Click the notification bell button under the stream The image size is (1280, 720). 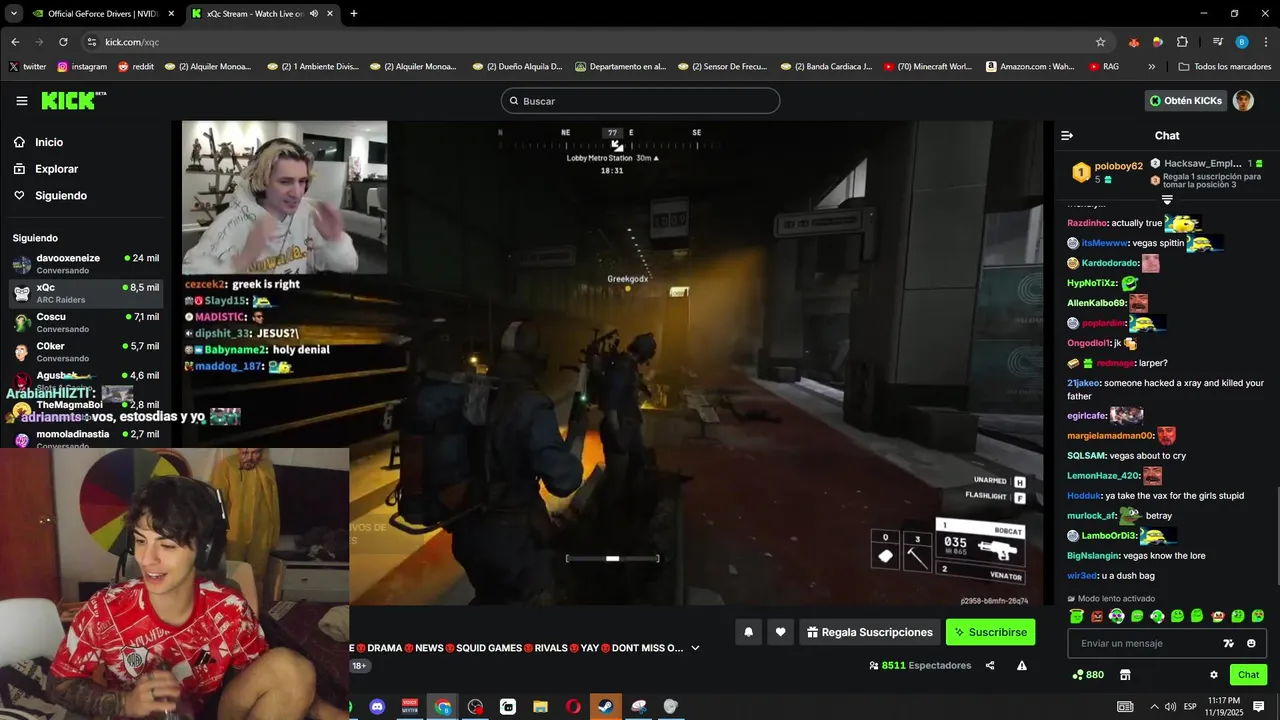[748, 632]
